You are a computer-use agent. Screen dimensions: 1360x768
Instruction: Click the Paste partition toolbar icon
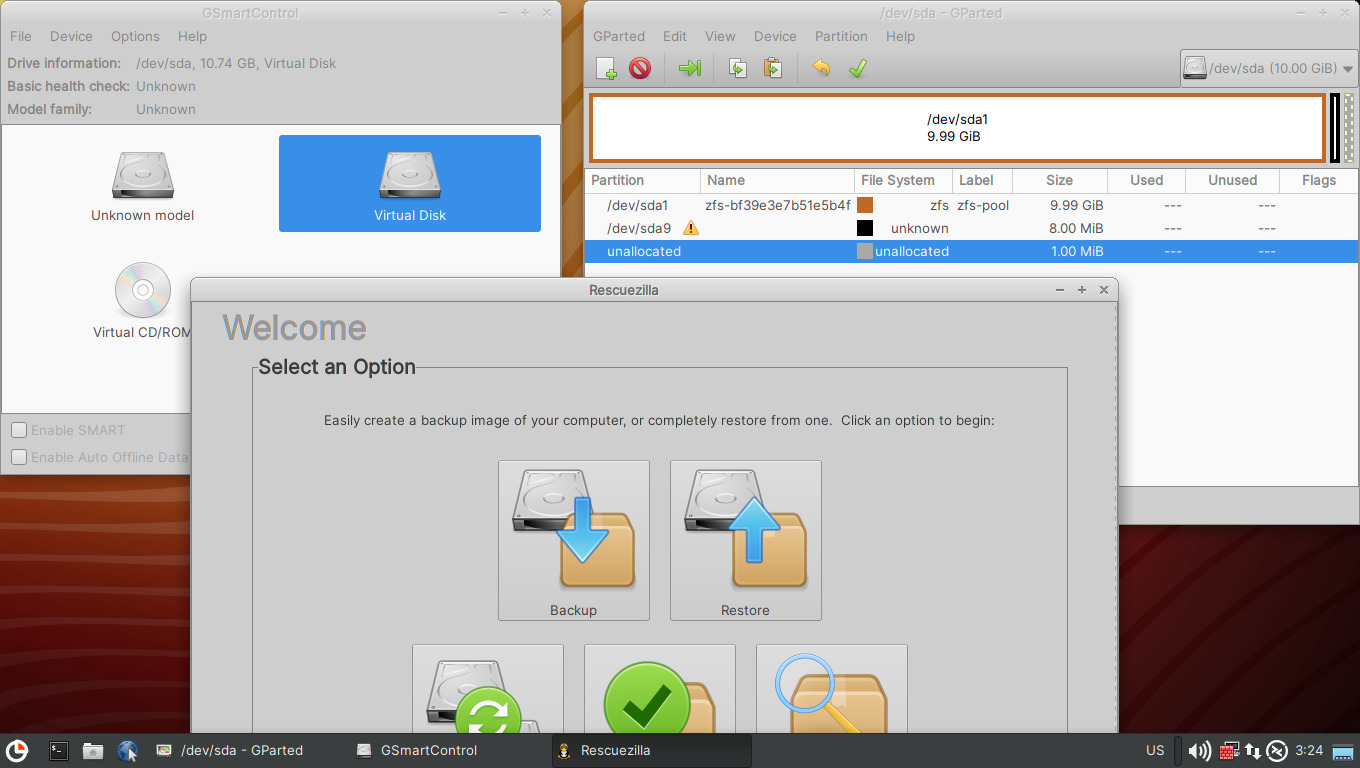point(772,68)
